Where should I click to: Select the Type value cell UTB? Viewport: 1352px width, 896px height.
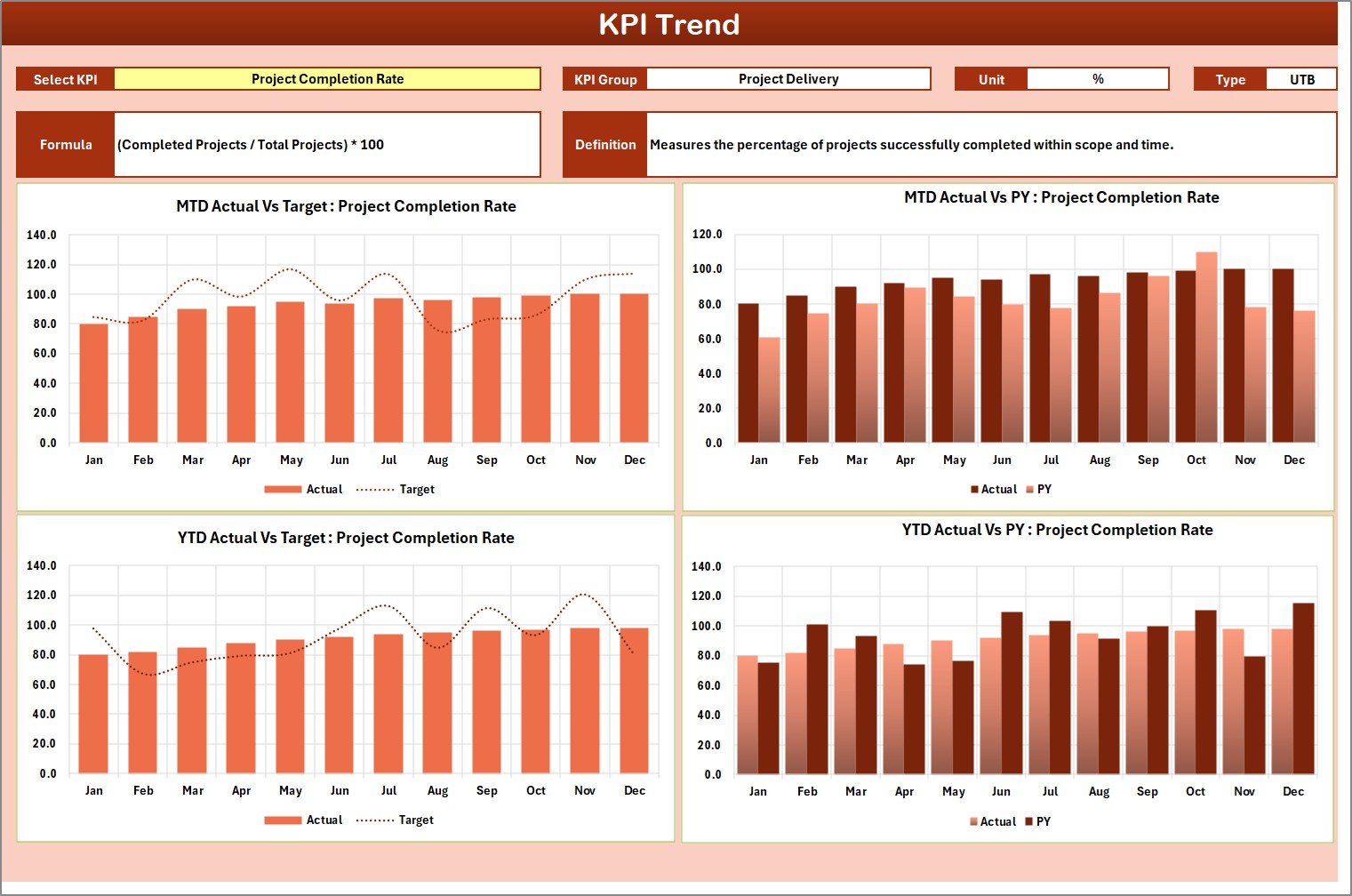(x=1301, y=80)
